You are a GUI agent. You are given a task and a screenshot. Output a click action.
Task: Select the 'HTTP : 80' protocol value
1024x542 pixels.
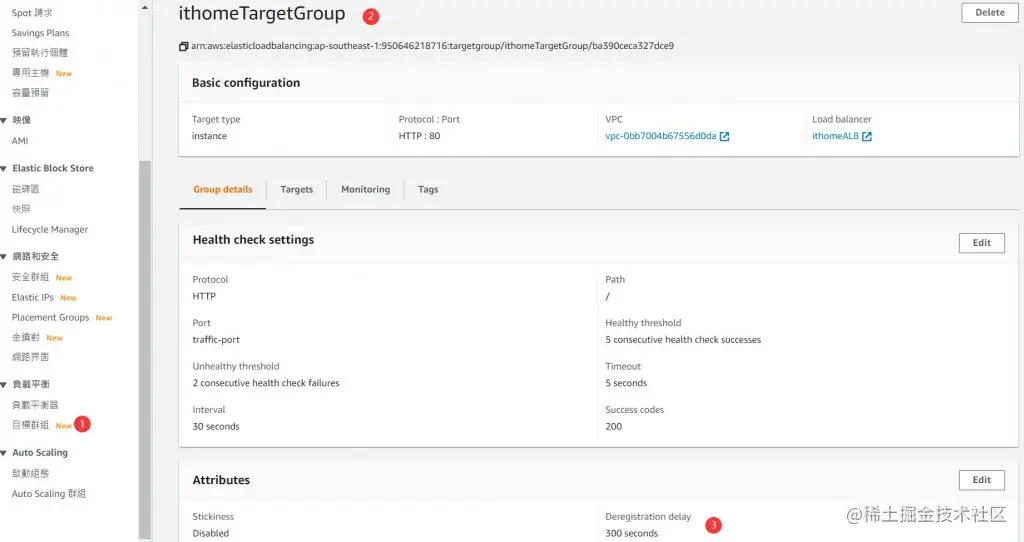[419, 136]
